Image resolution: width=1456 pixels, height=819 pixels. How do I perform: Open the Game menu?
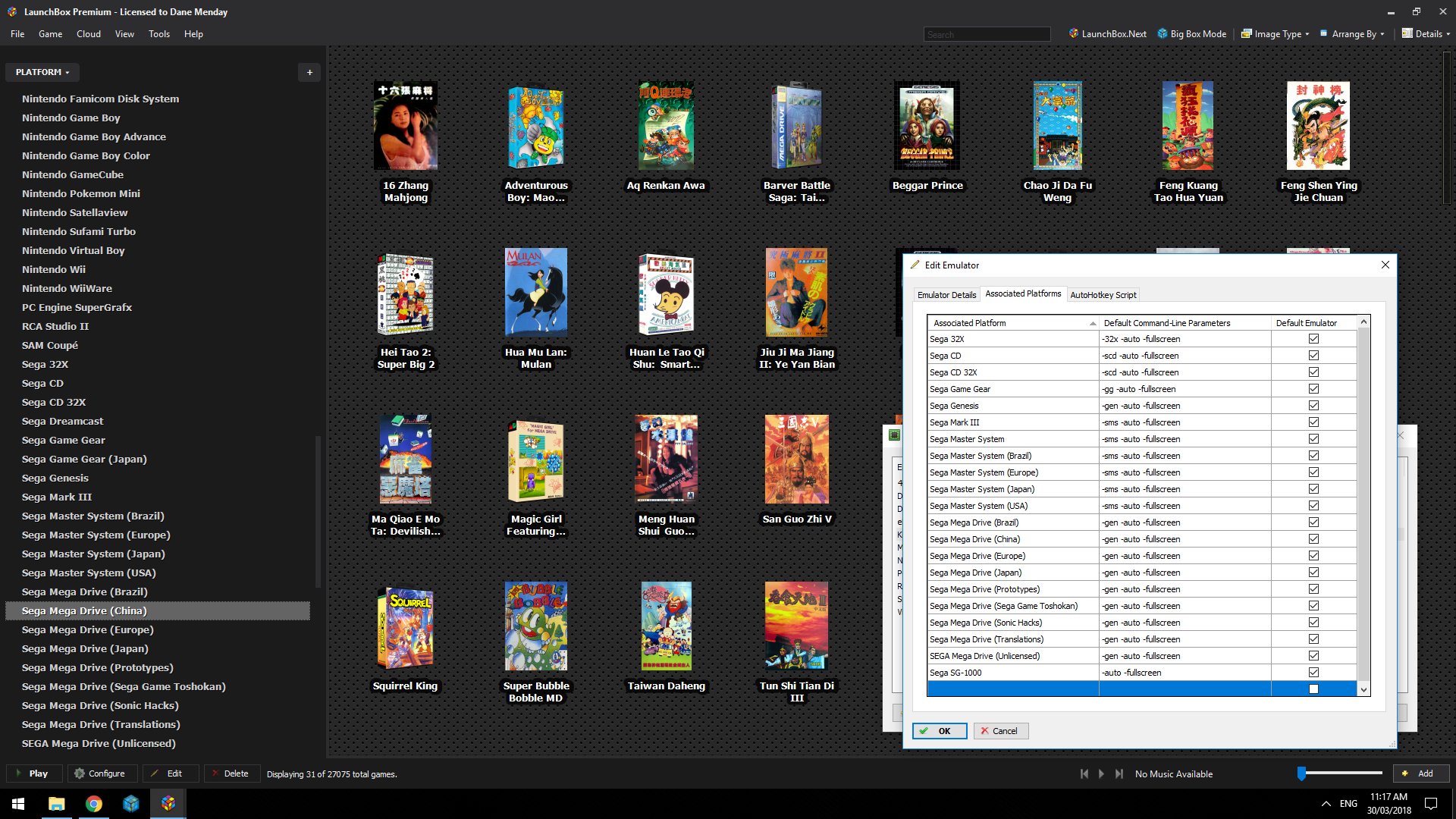(51, 34)
